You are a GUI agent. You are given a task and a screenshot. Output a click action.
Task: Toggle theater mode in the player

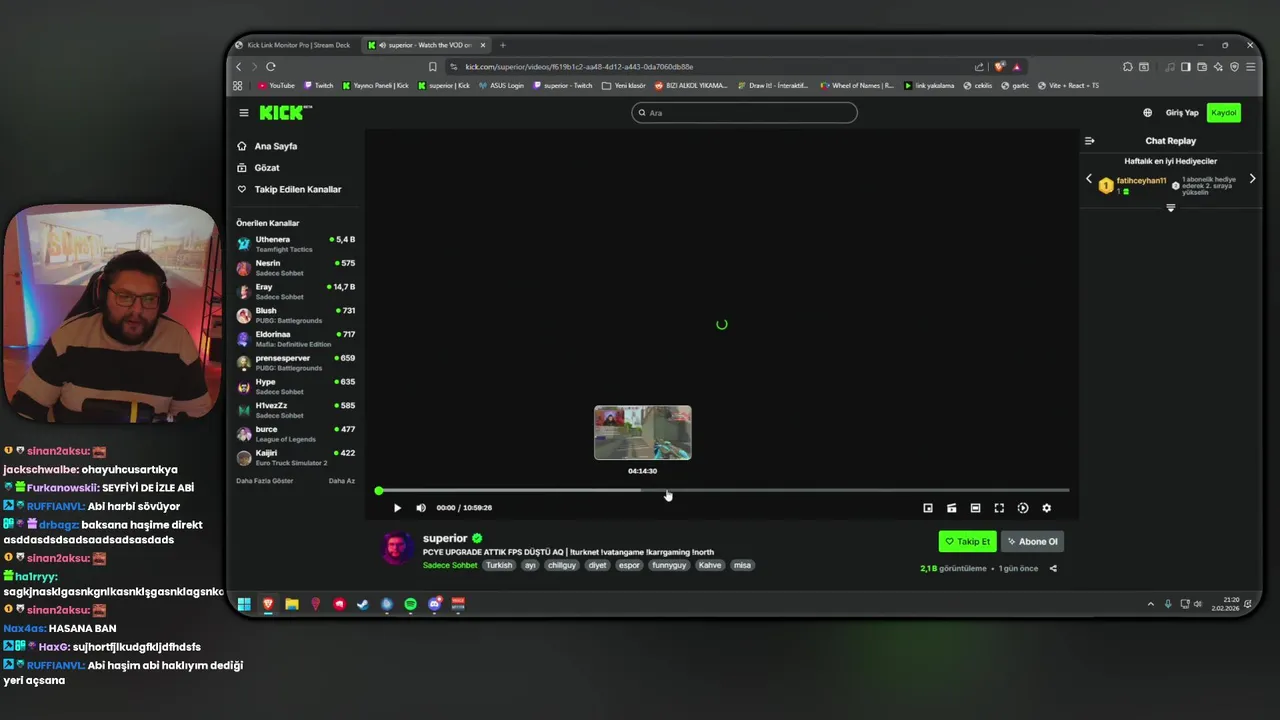tap(975, 508)
